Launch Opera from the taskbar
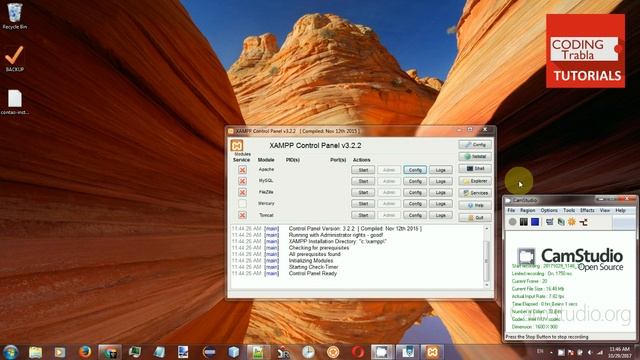640x360 pixels. pos(358,352)
